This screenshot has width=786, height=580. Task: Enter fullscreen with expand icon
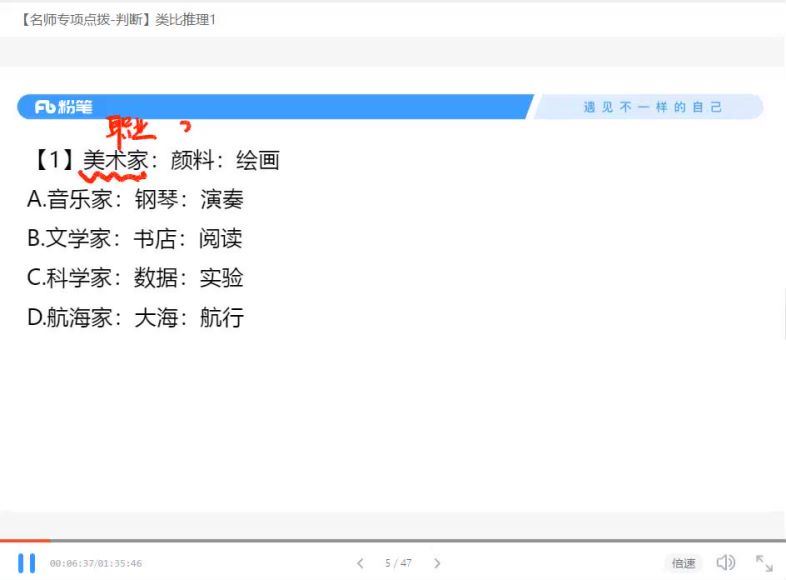764,563
